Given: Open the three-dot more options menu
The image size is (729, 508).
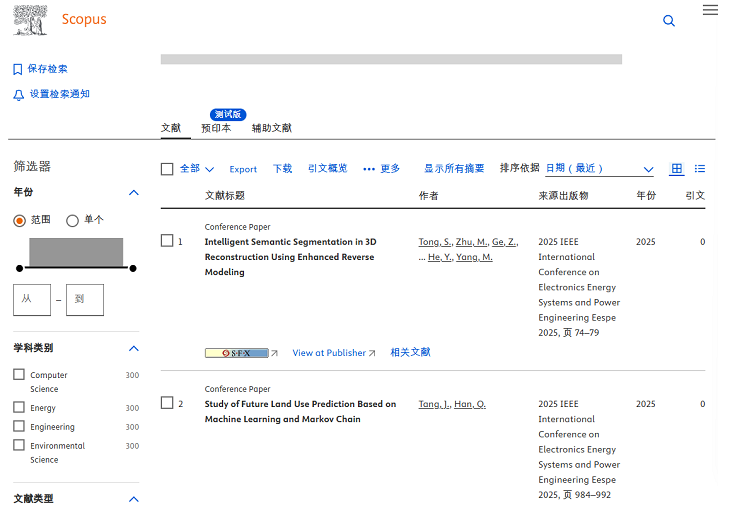Looking at the screenshot, I should [369, 169].
